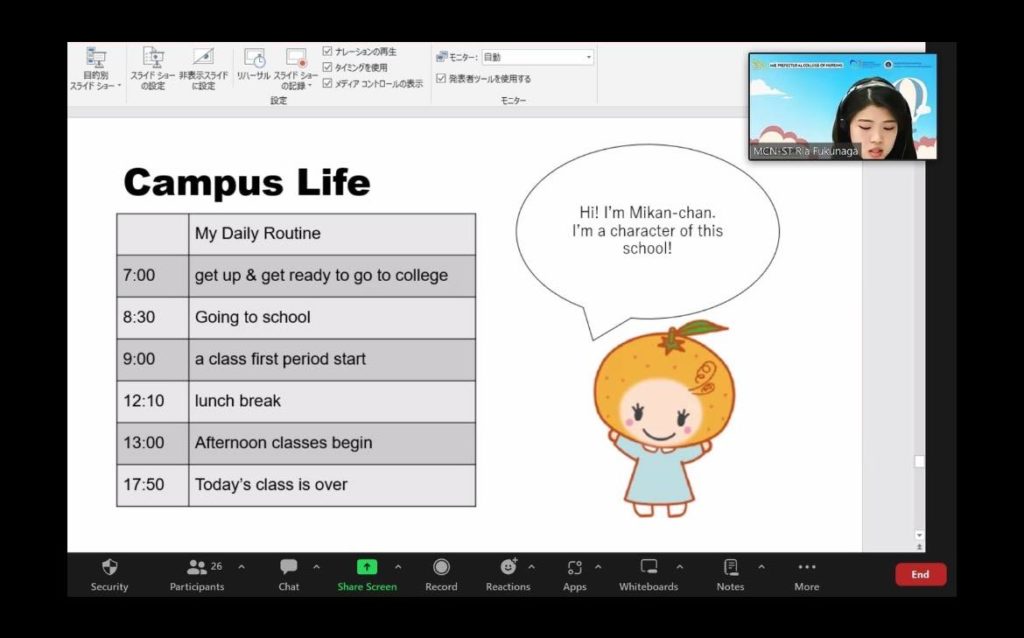This screenshot has height=638, width=1024.
Task: Click the slide pane scrollbar down arrow
Action: [920, 535]
